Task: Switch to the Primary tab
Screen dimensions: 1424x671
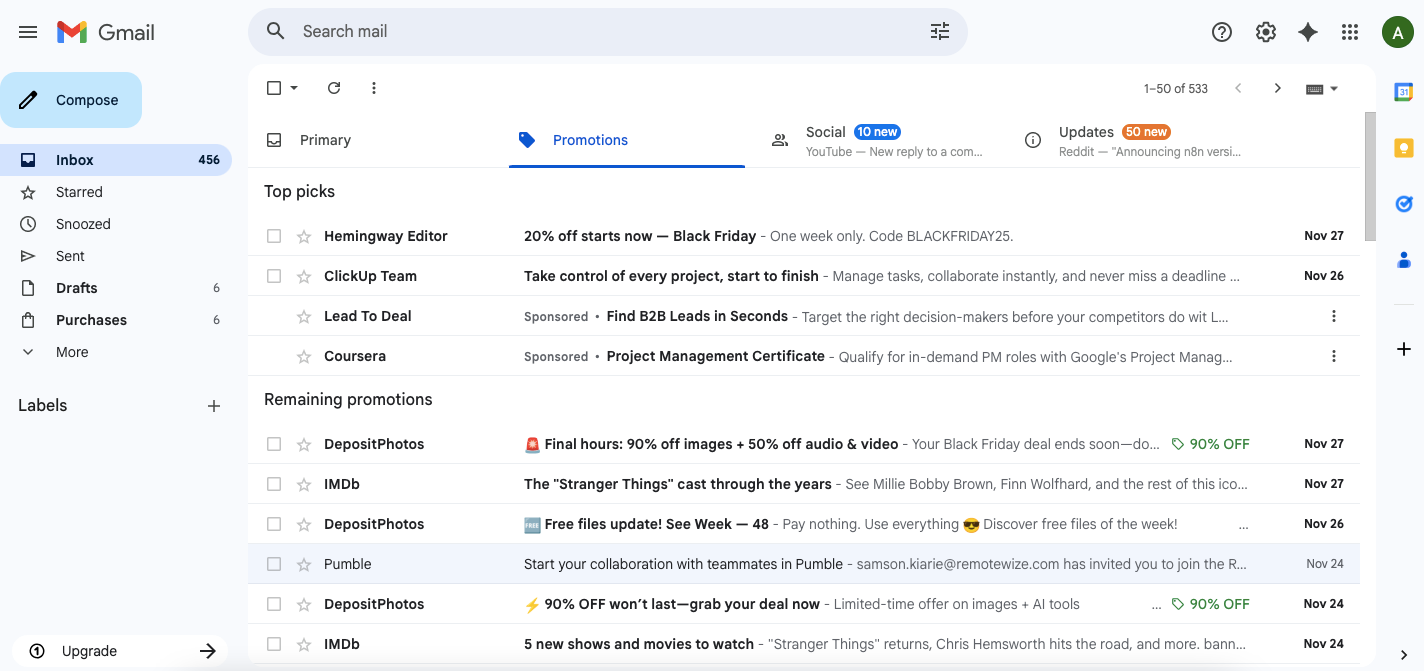Action: 327,140
